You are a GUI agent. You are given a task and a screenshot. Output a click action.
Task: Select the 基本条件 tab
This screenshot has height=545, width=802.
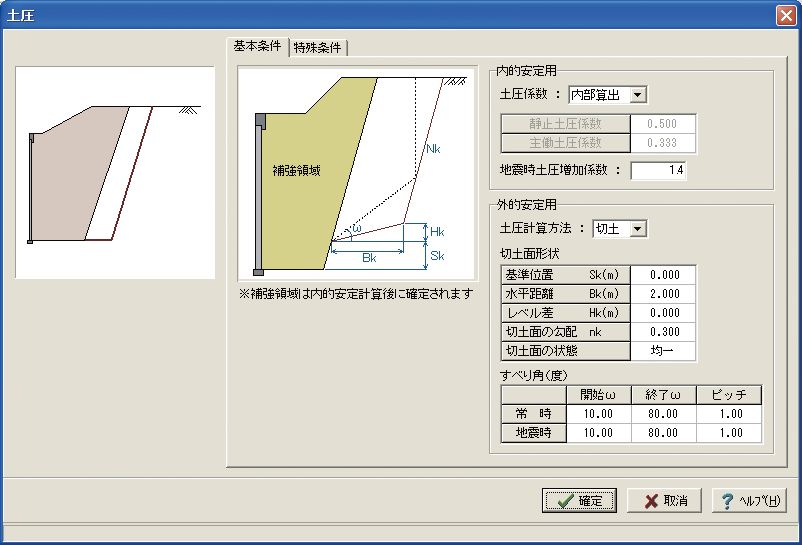[257, 46]
